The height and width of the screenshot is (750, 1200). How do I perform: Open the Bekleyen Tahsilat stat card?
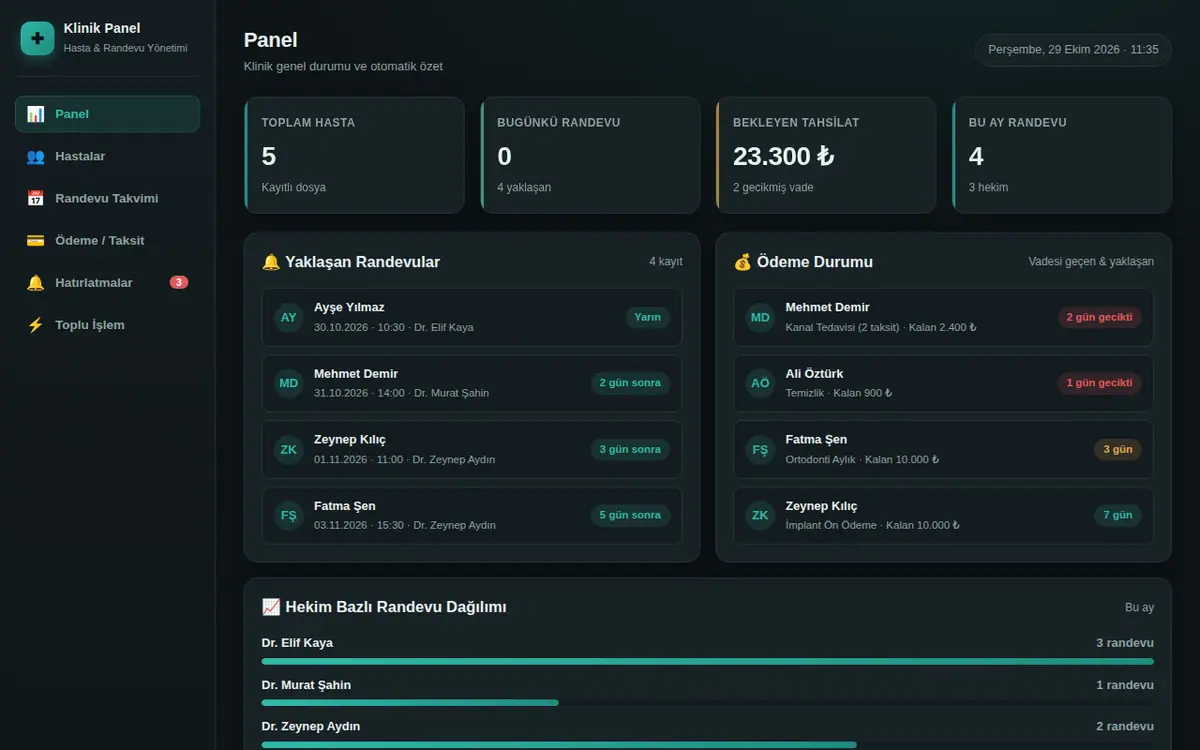(x=826, y=155)
